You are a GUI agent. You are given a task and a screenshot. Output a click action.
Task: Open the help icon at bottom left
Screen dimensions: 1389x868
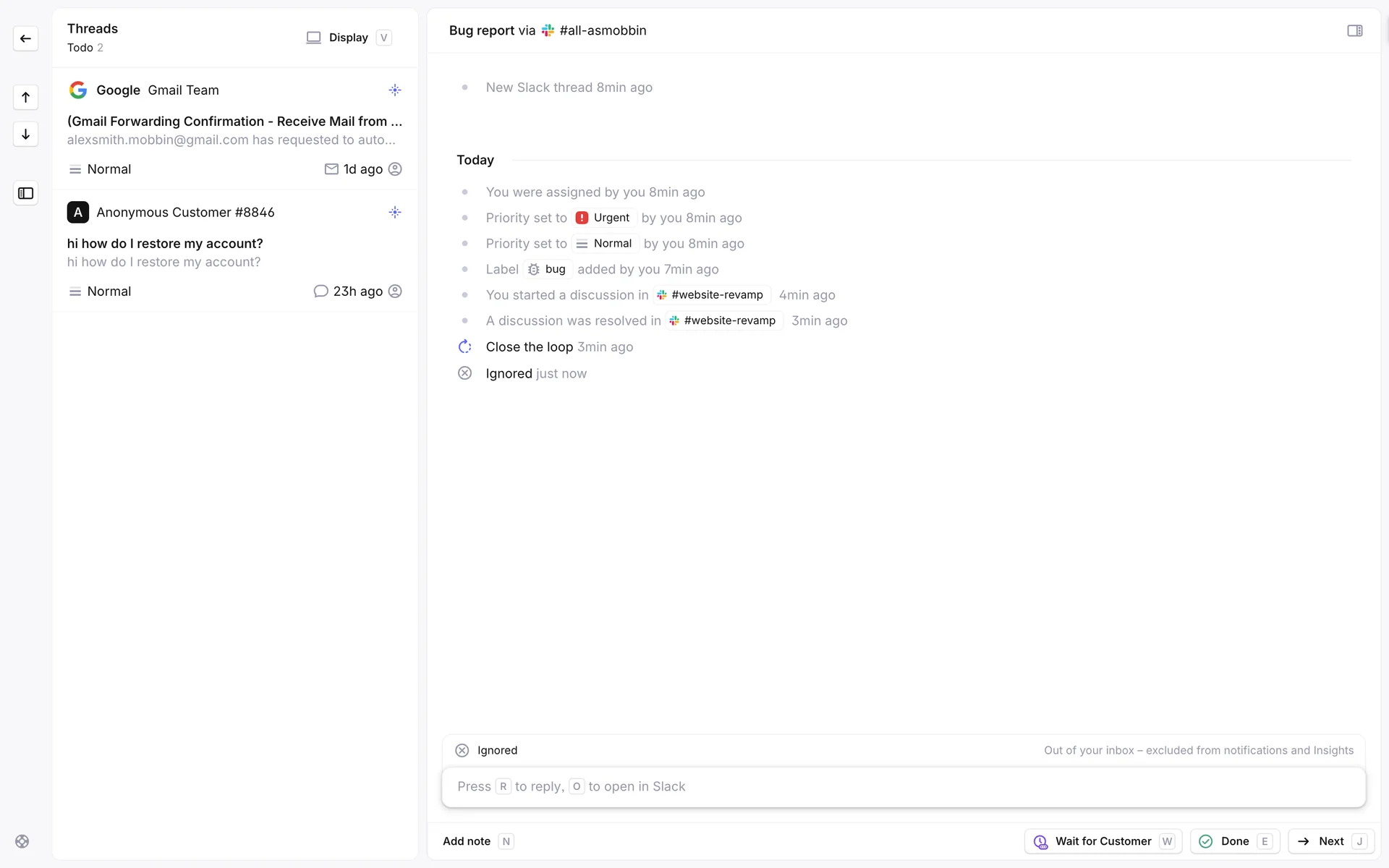click(x=22, y=841)
